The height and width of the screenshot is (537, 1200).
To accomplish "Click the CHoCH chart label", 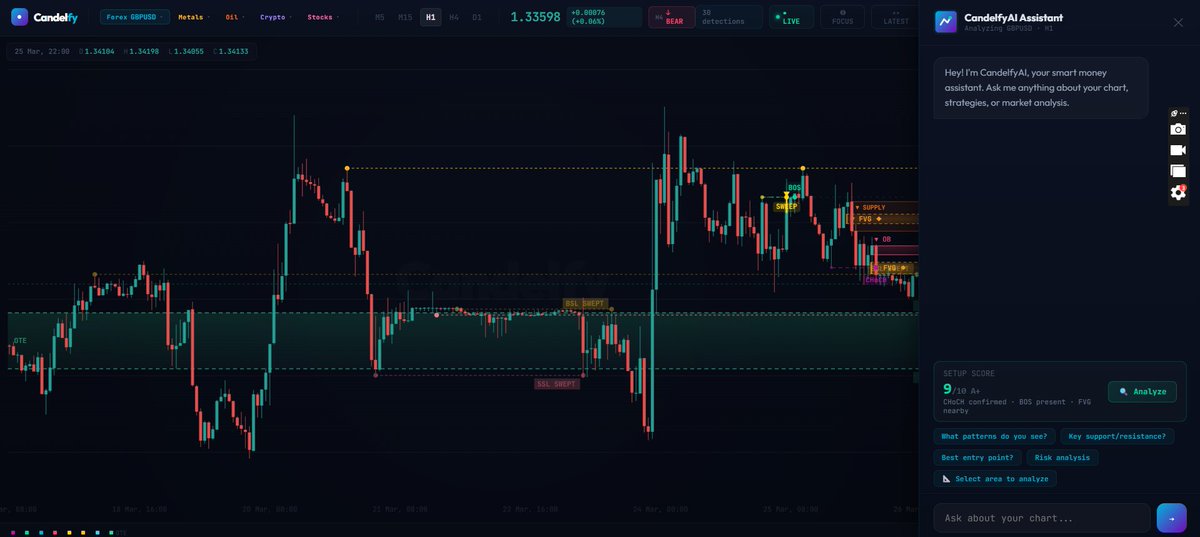I will click(876, 280).
